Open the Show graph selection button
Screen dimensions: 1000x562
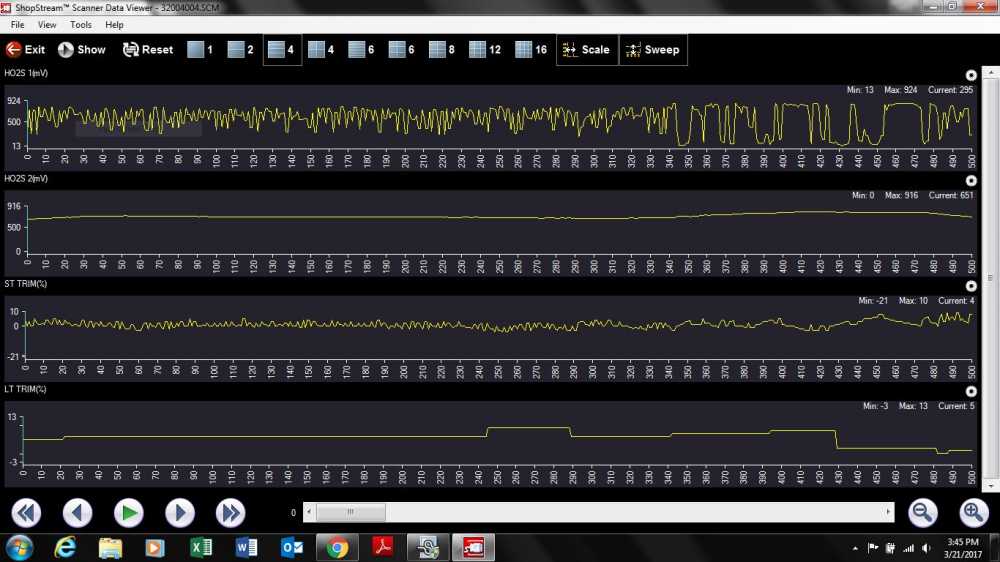[82, 50]
